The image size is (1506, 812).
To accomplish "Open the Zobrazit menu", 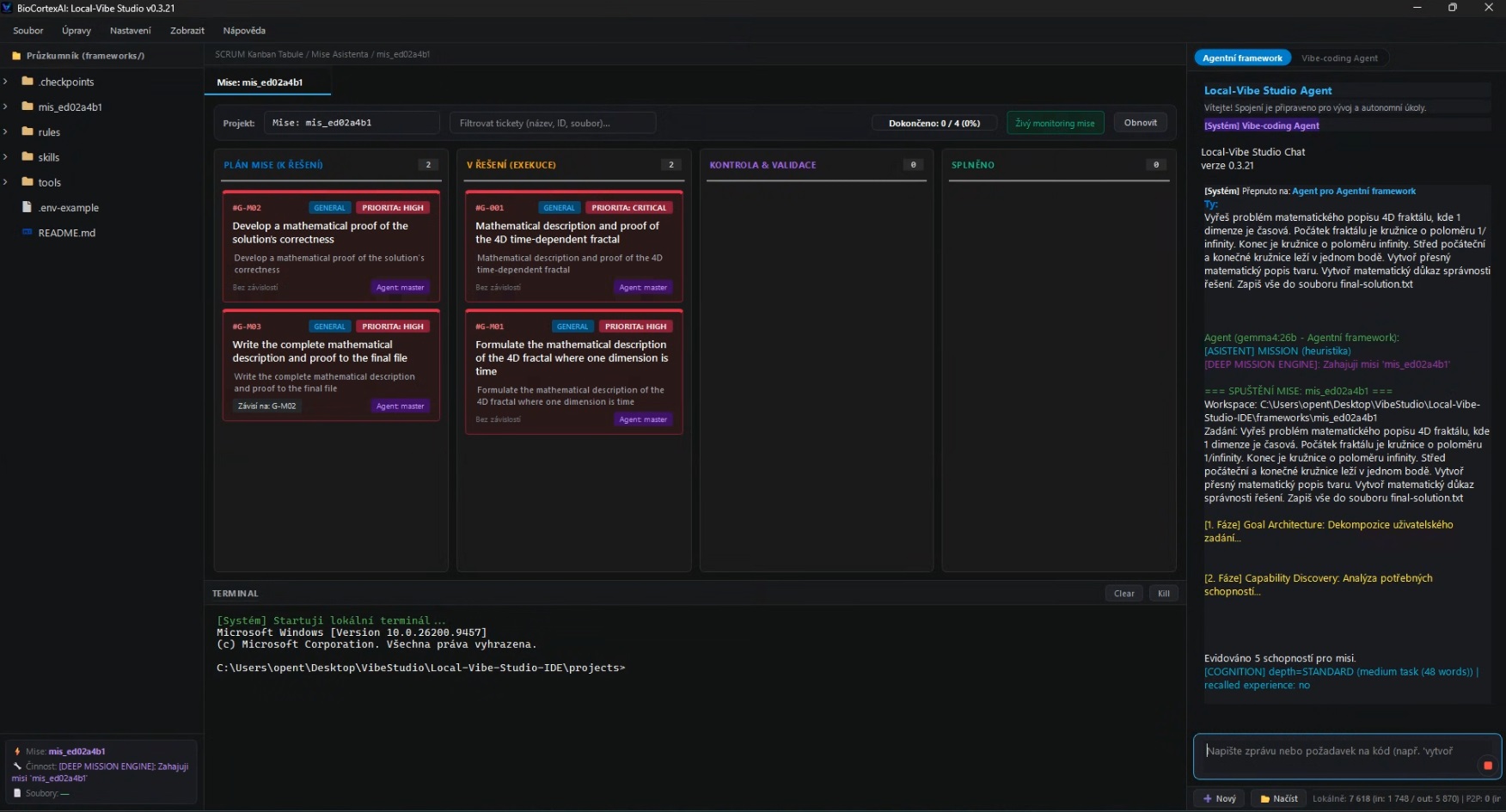I will click(x=187, y=30).
